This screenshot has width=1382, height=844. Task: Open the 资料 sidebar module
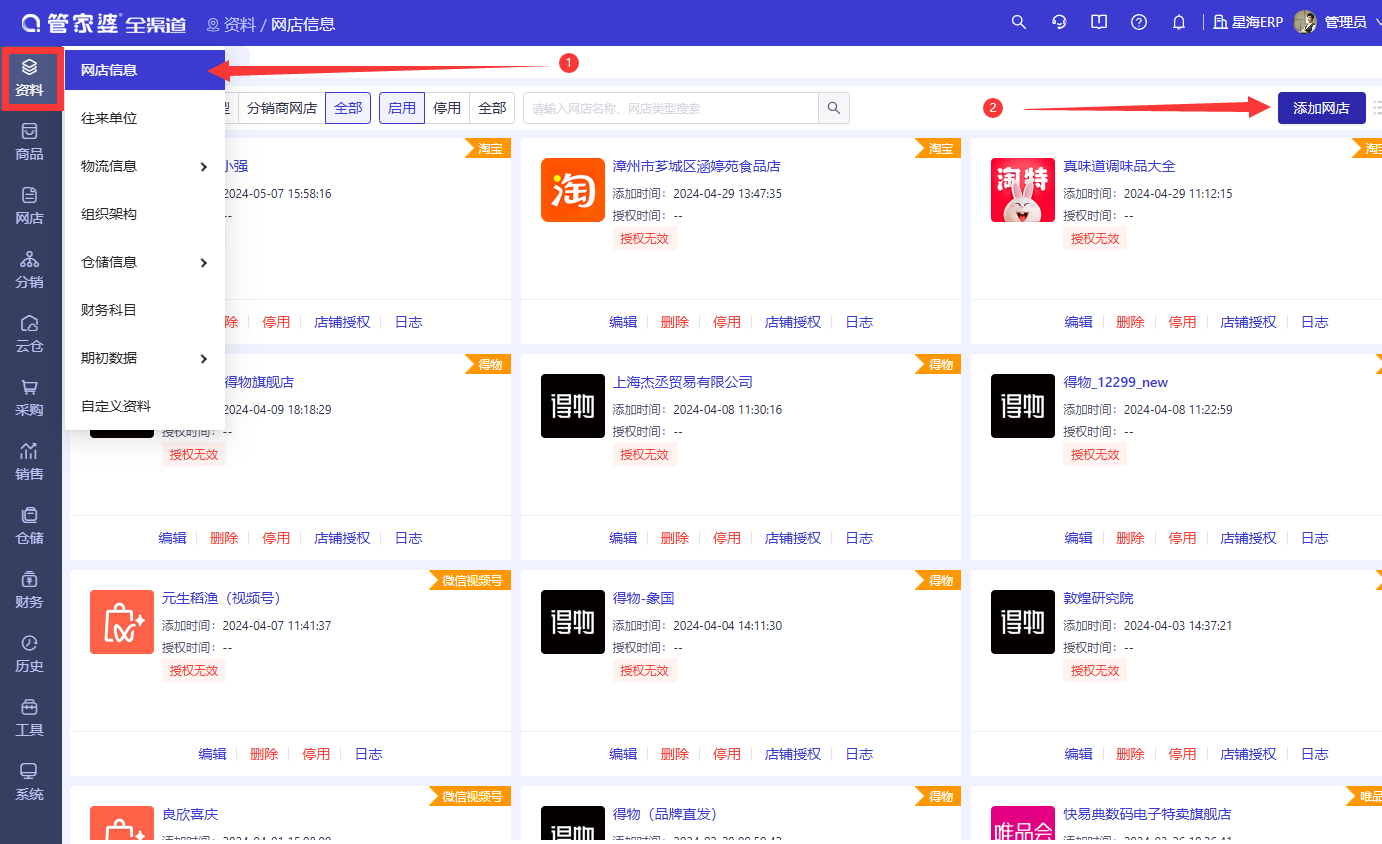tap(30, 79)
